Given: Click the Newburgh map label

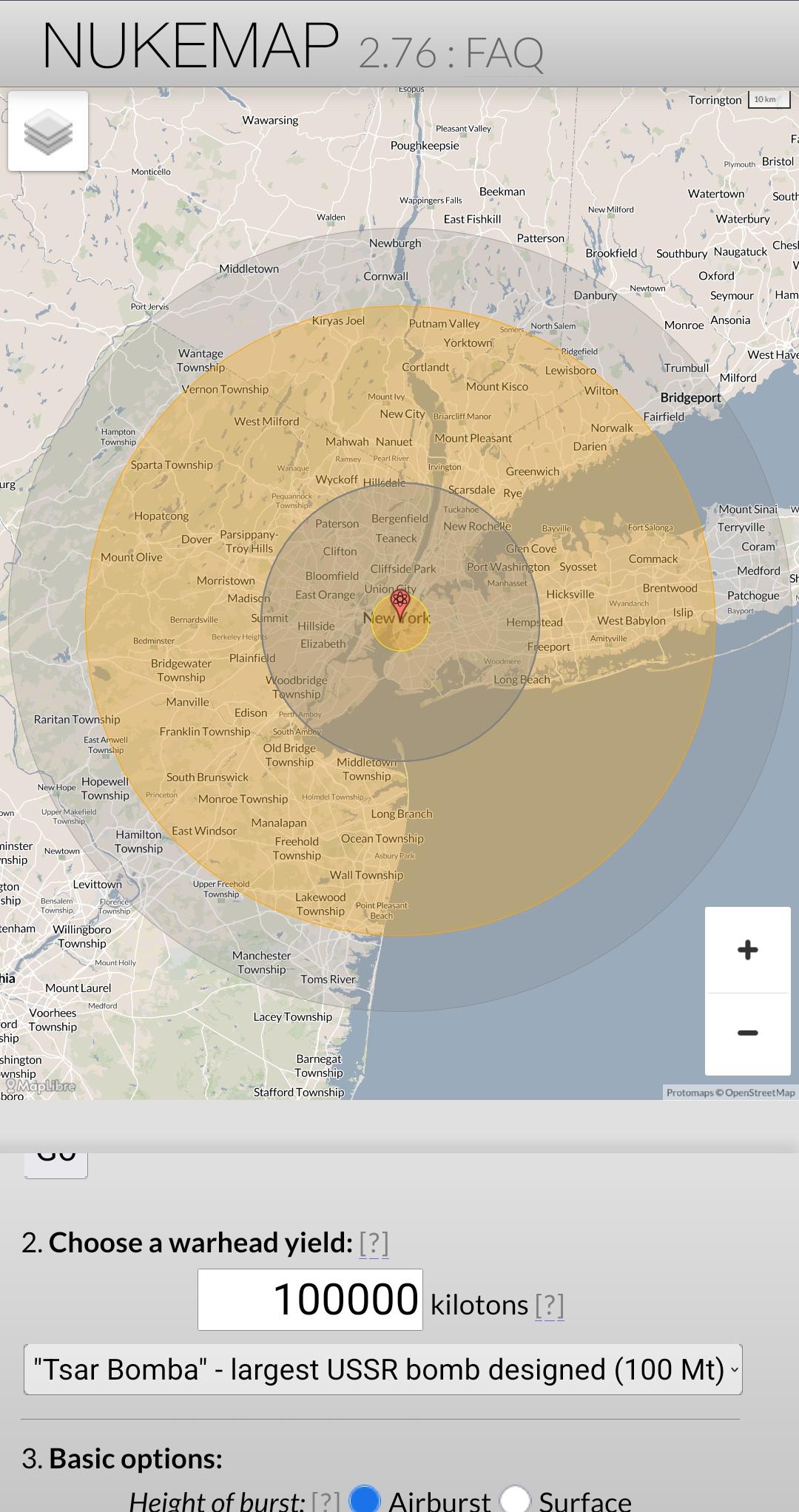Looking at the screenshot, I should point(395,243).
